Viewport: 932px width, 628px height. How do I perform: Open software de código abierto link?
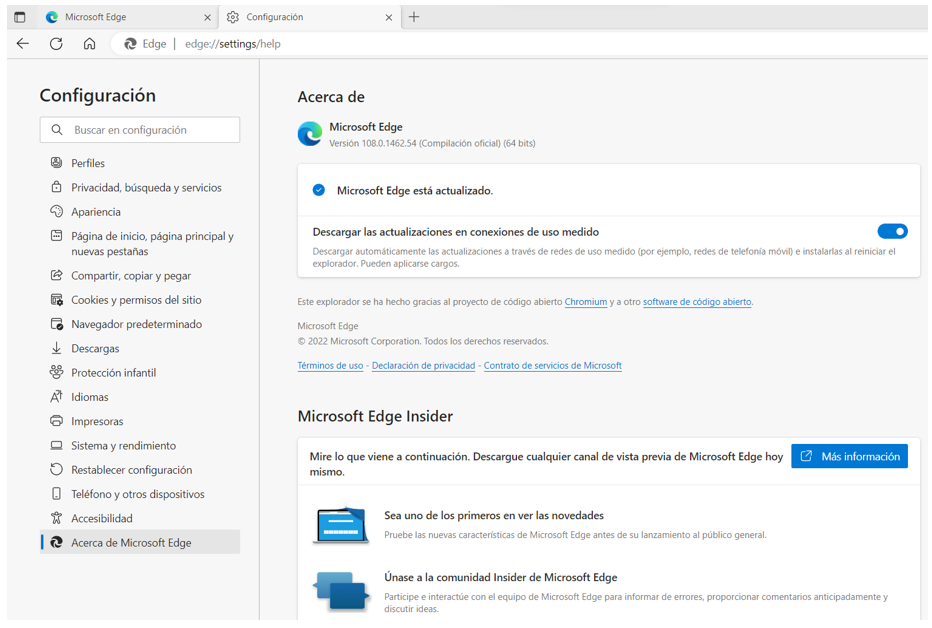(697, 302)
